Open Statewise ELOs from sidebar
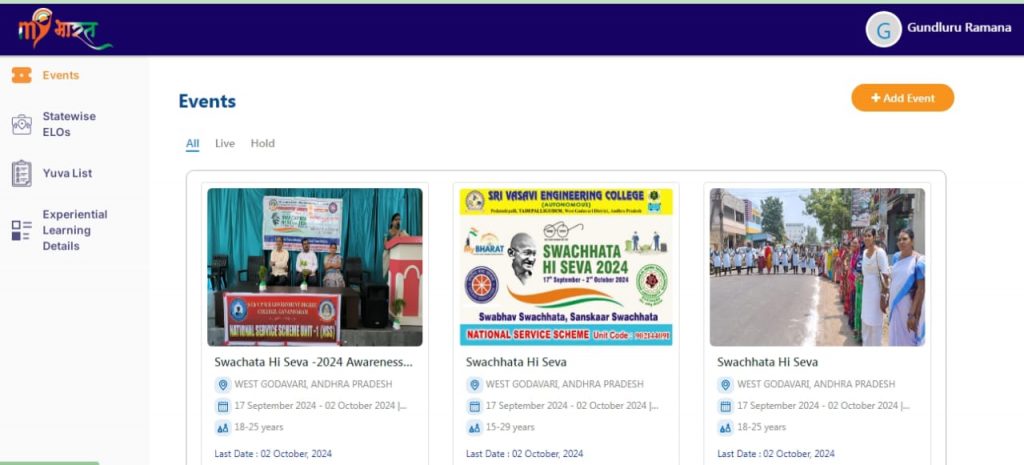This screenshot has width=1024, height=465. click(x=69, y=124)
